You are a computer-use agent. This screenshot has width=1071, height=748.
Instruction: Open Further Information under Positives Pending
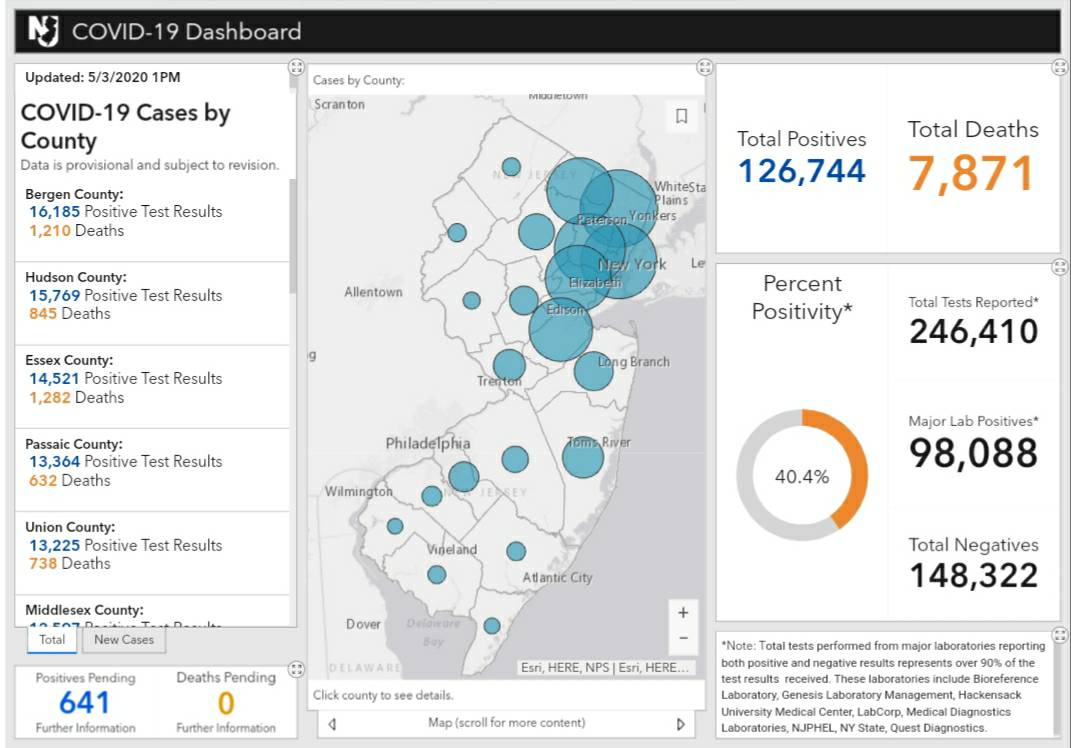[85, 728]
